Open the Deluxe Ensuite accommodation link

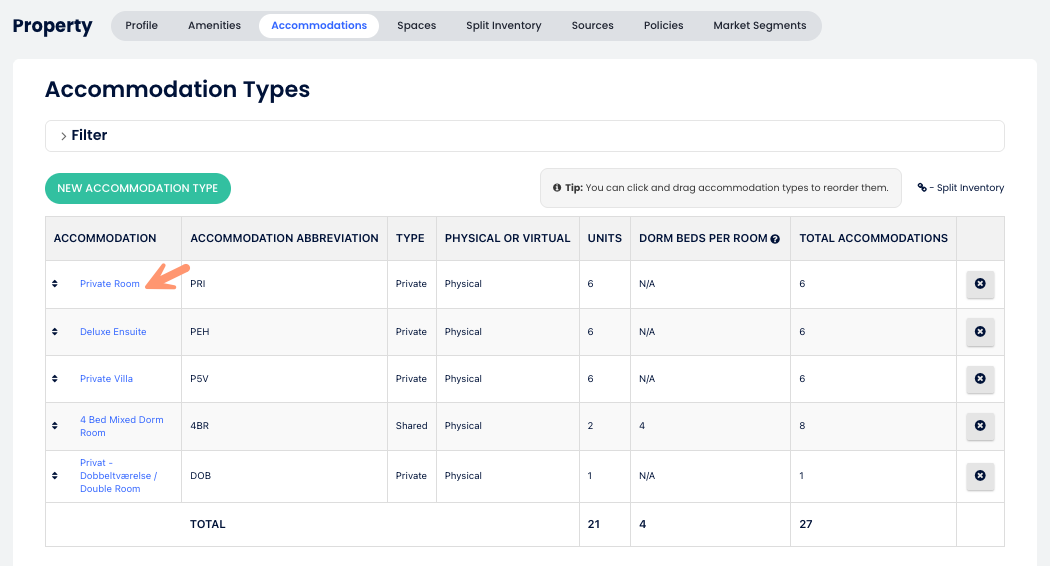113,332
